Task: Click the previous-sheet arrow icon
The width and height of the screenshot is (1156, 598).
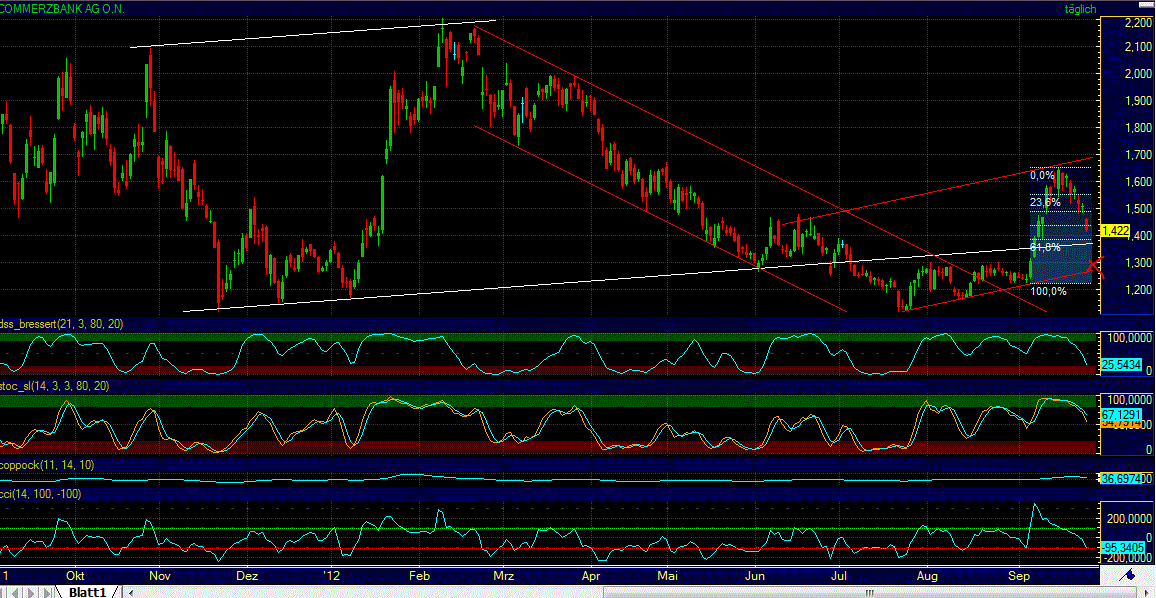Action: [x=15, y=592]
